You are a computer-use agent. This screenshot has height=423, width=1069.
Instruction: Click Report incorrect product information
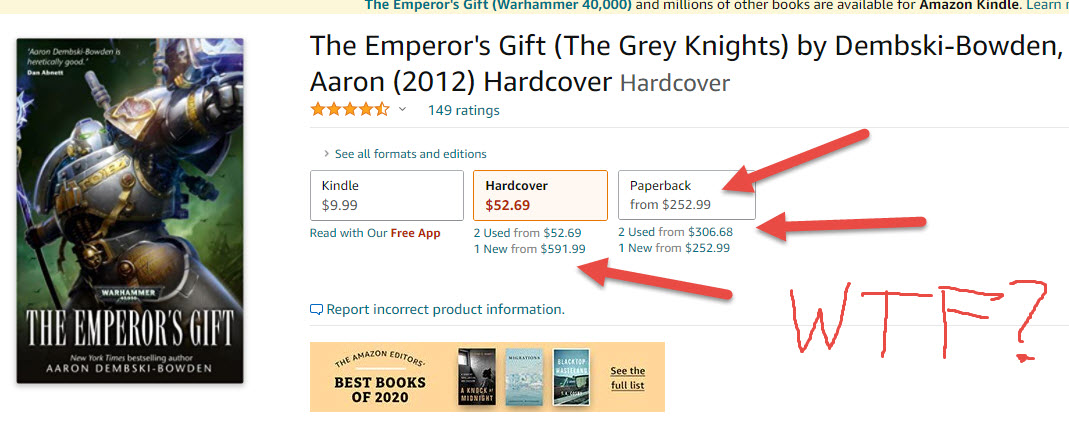point(445,310)
